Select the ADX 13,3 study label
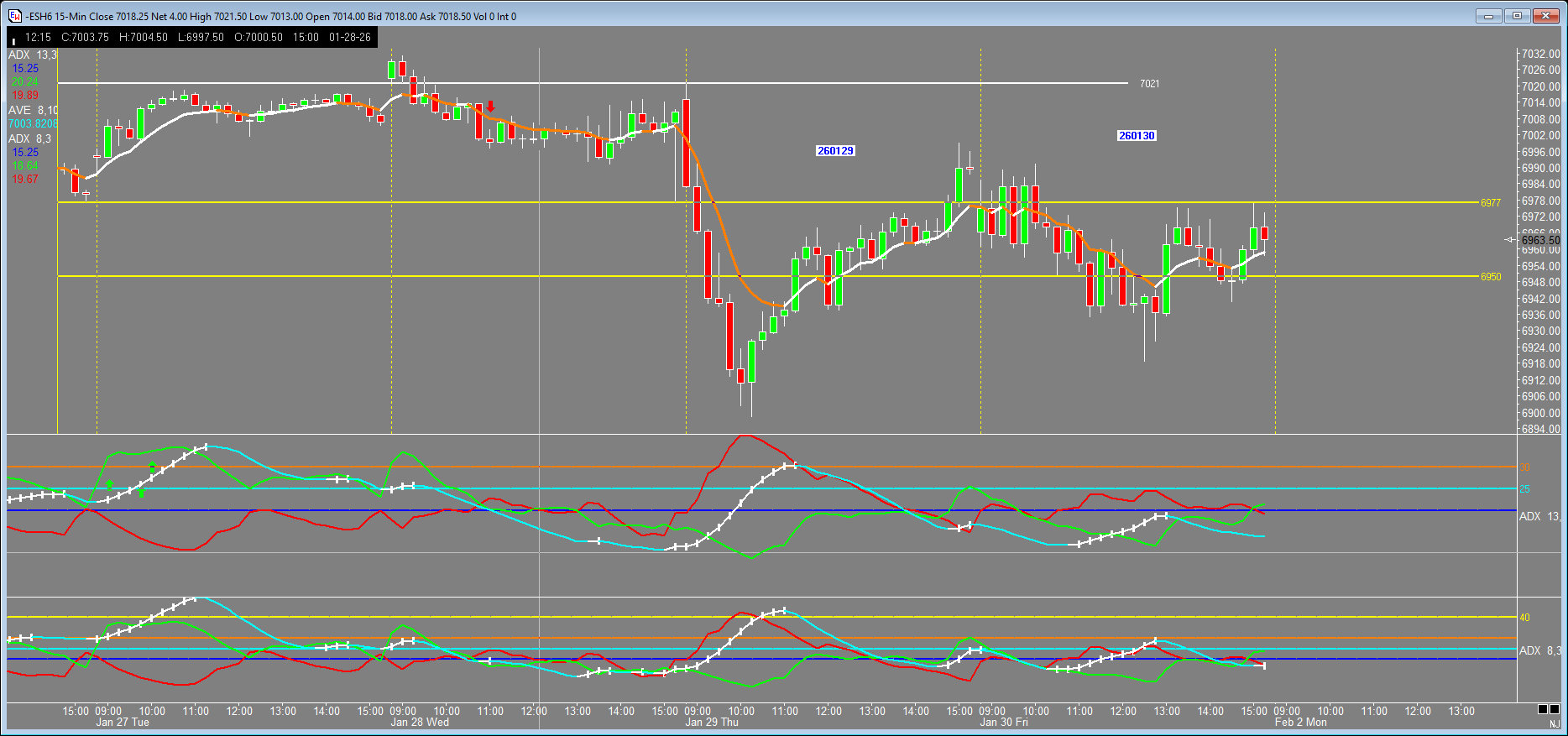Screen dimensions: 1568x736 click(x=32, y=55)
